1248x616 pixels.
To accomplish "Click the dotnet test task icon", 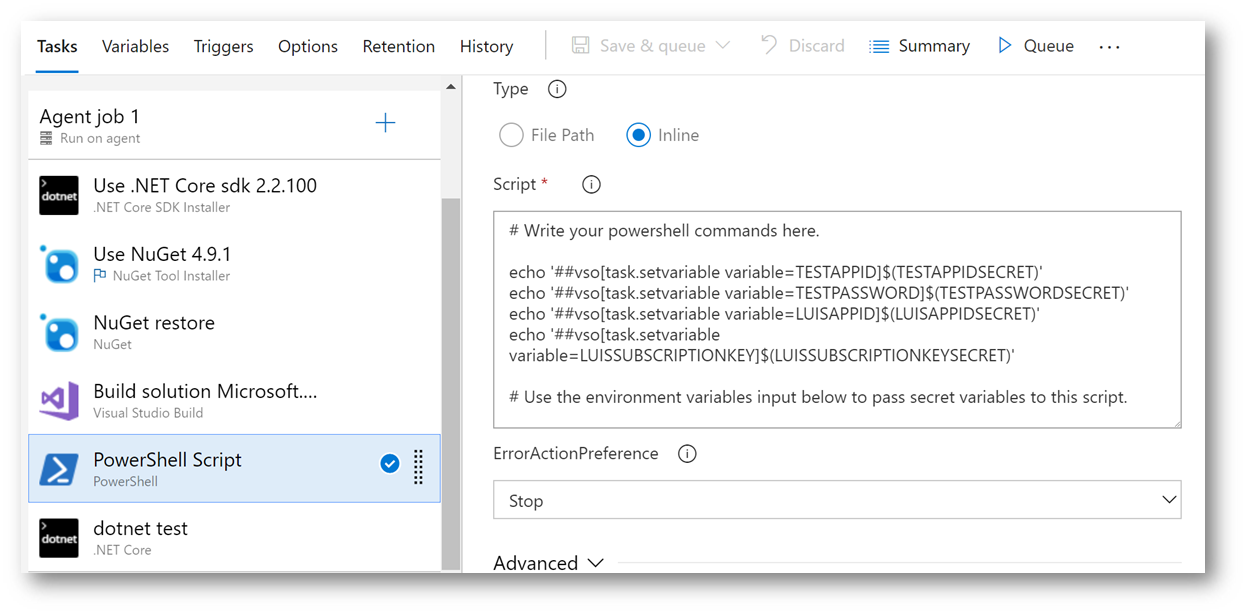I will [59, 538].
